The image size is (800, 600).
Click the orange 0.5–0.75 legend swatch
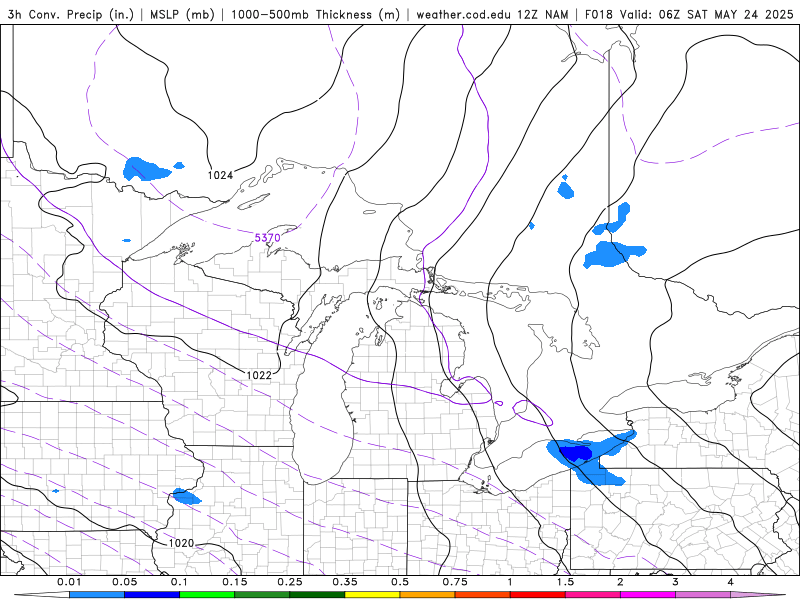point(428,595)
